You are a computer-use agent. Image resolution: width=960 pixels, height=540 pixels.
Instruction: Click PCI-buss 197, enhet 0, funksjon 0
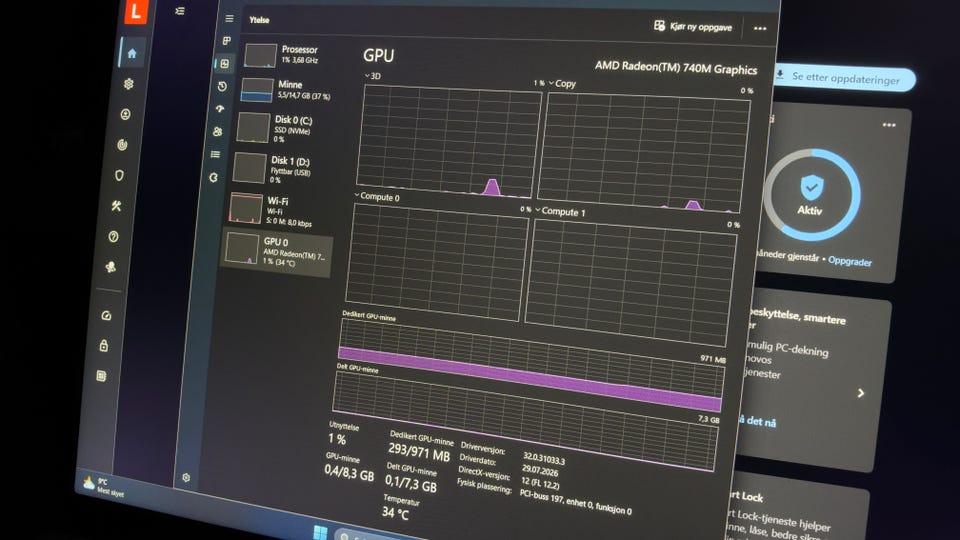coord(576,501)
